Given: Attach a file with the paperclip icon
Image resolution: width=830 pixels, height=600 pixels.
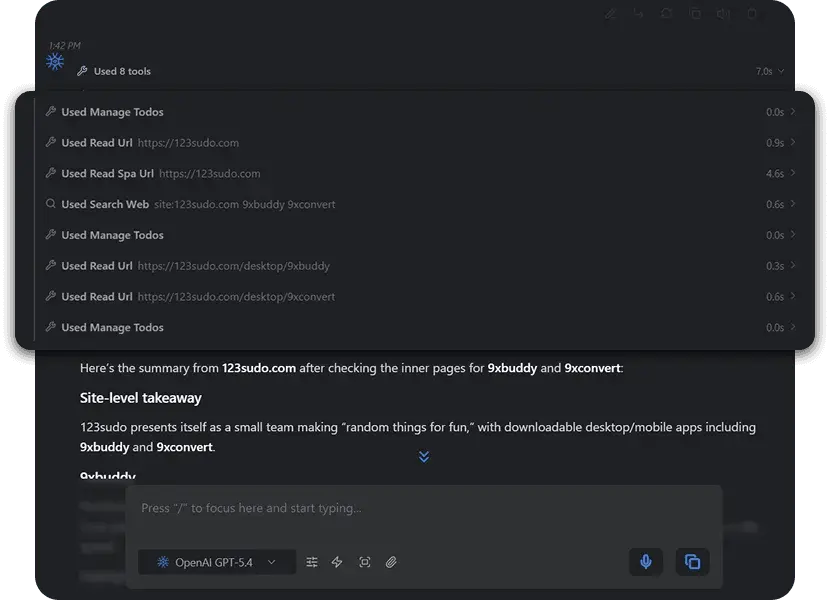Looking at the screenshot, I should pyautogui.click(x=391, y=562).
